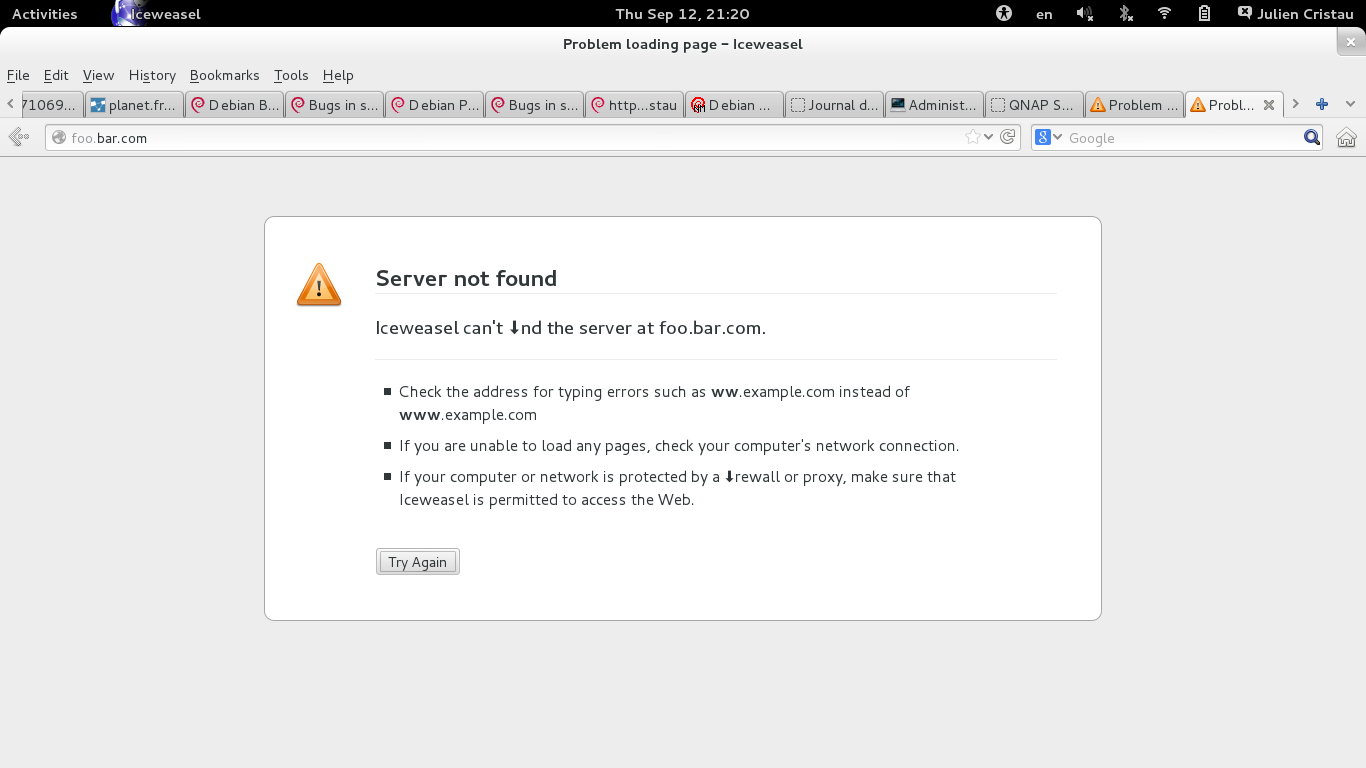Viewport: 1366px width, 768px height.
Task: Open the Help menu
Action: pyautogui.click(x=338, y=75)
